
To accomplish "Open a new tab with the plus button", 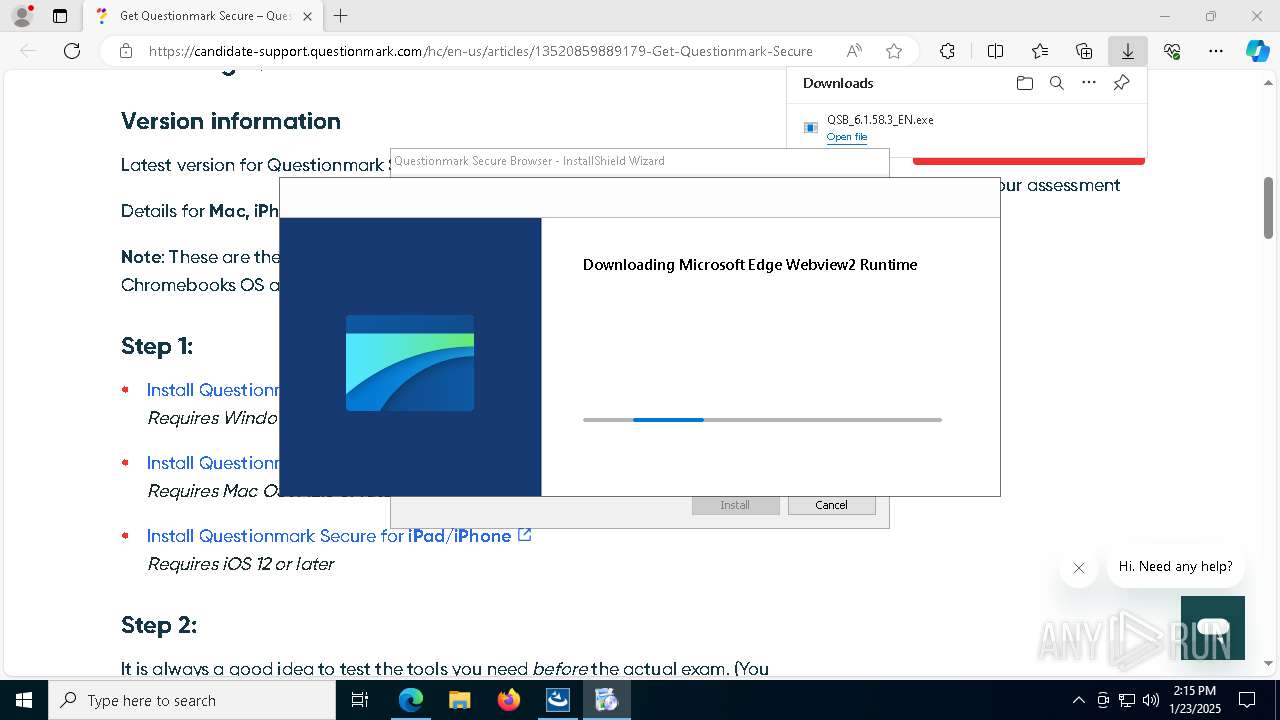I will (341, 16).
